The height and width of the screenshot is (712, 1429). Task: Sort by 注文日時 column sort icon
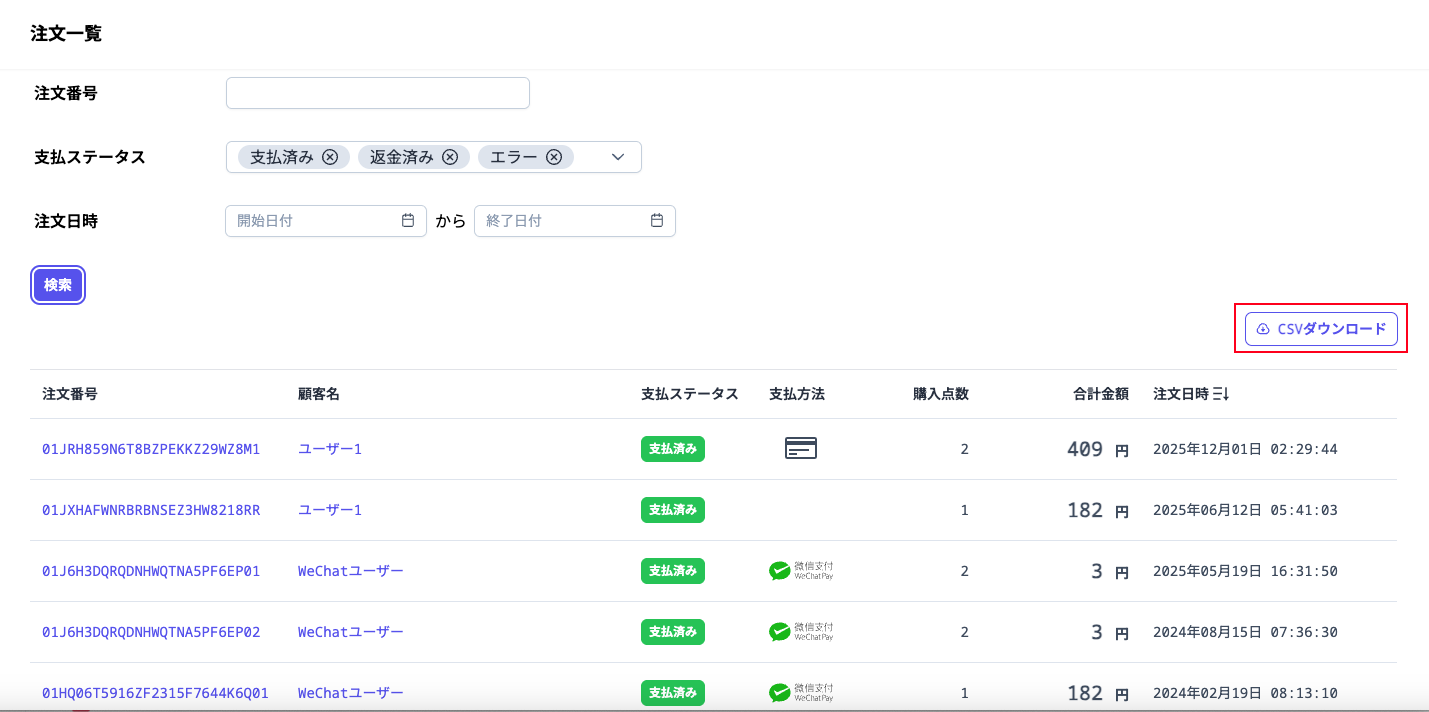point(1220,394)
